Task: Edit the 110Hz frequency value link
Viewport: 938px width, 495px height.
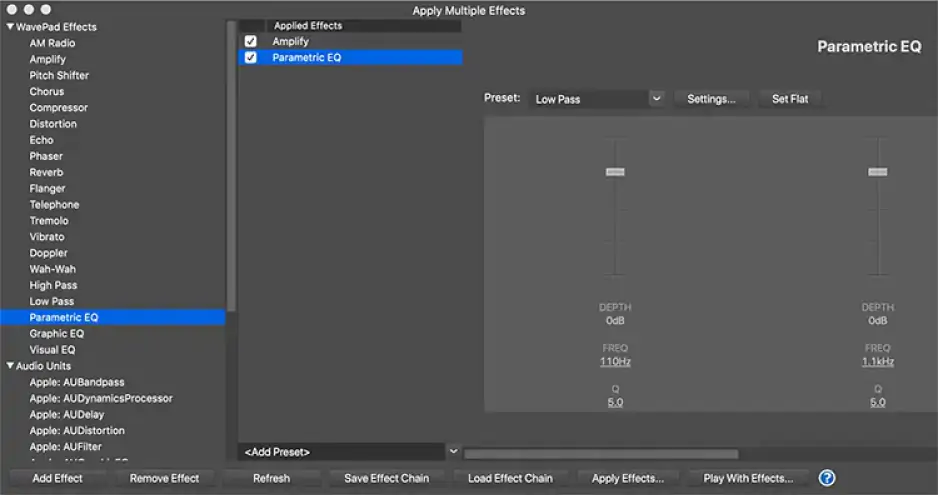Action: (615, 361)
